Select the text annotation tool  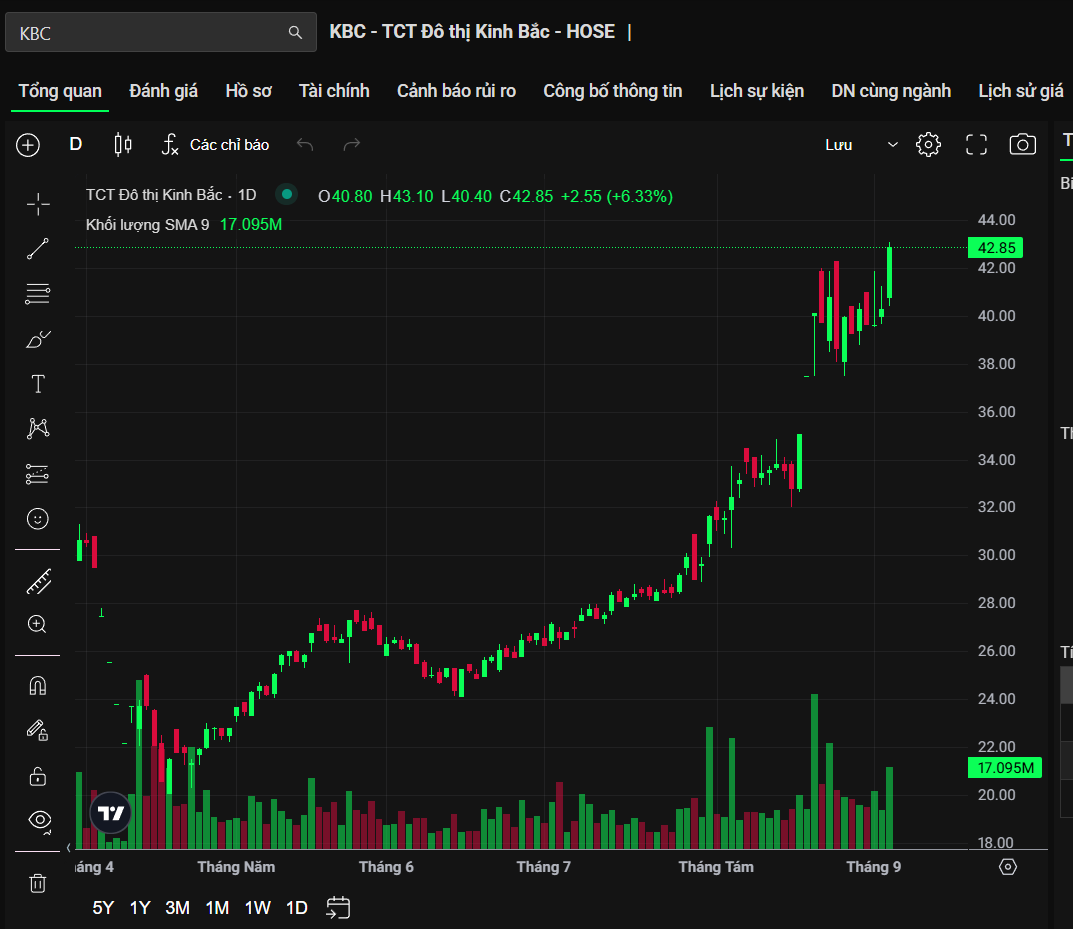tap(38, 384)
